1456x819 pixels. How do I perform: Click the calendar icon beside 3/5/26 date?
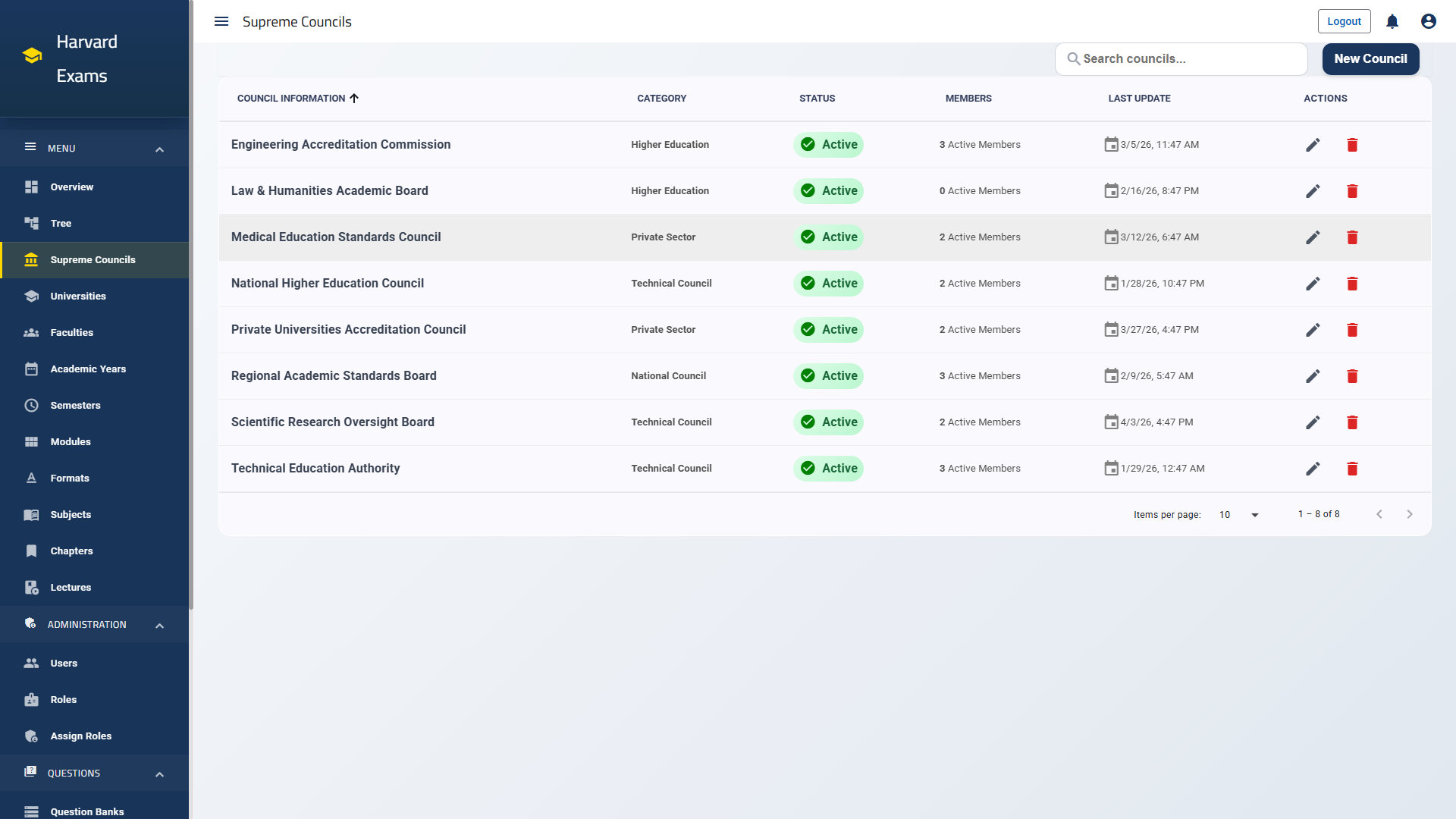1112,144
